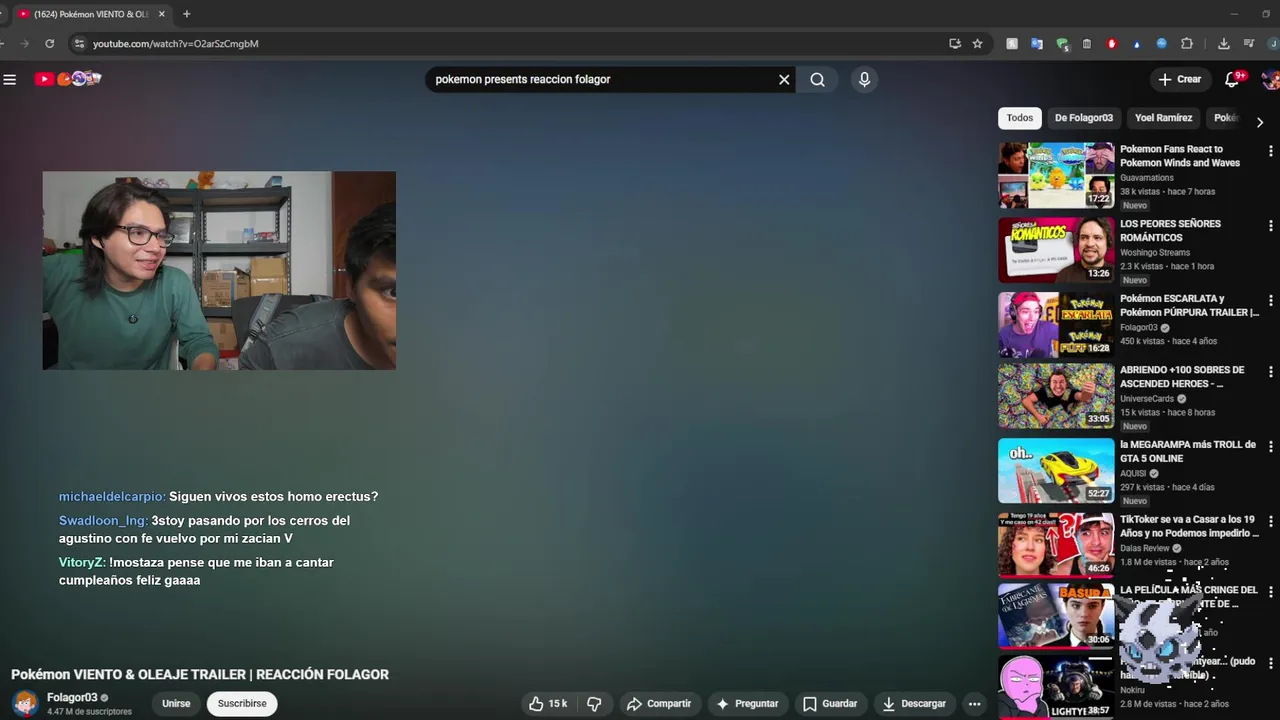Open options menu for PELÍCULA MÁS CRINGE
The image size is (1280, 720).
click(1271, 592)
